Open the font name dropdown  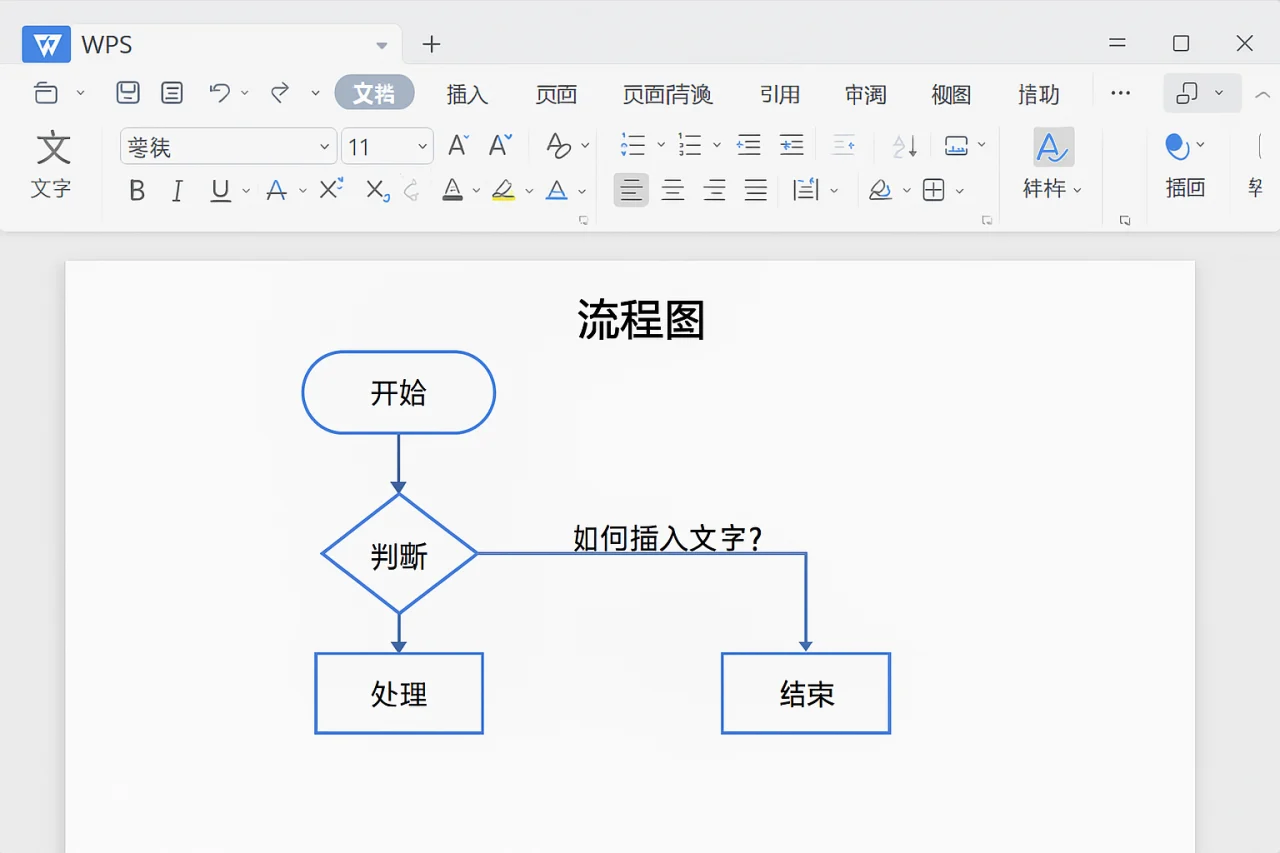(327, 146)
